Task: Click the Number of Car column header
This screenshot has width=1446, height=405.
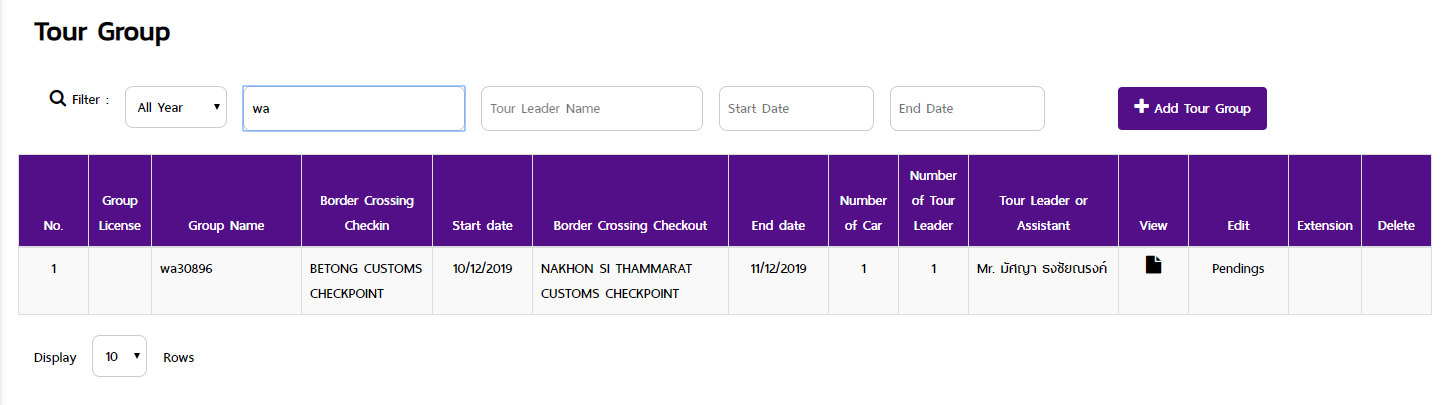Action: click(x=863, y=213)
